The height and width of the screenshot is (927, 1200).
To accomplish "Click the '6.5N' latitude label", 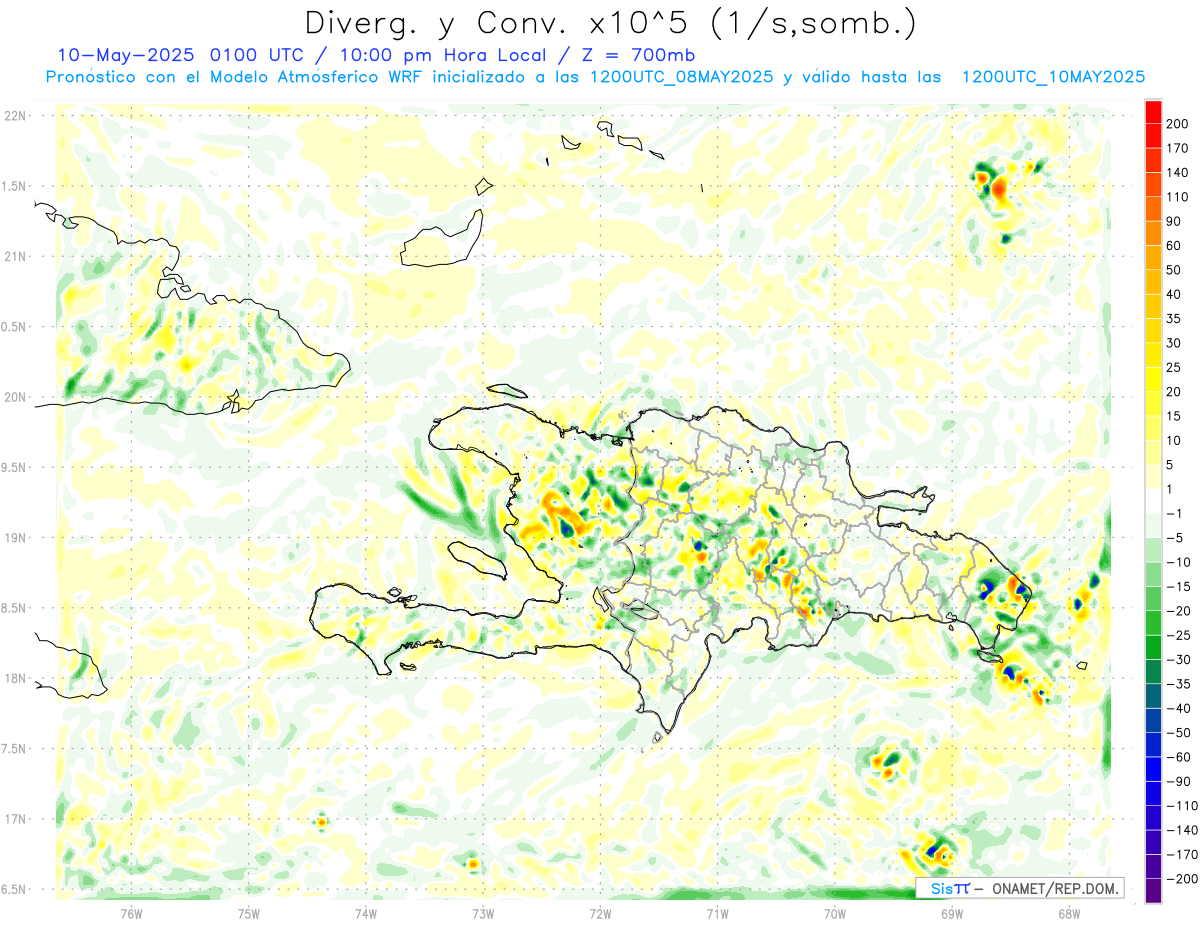I will click(x=15, y=890).
